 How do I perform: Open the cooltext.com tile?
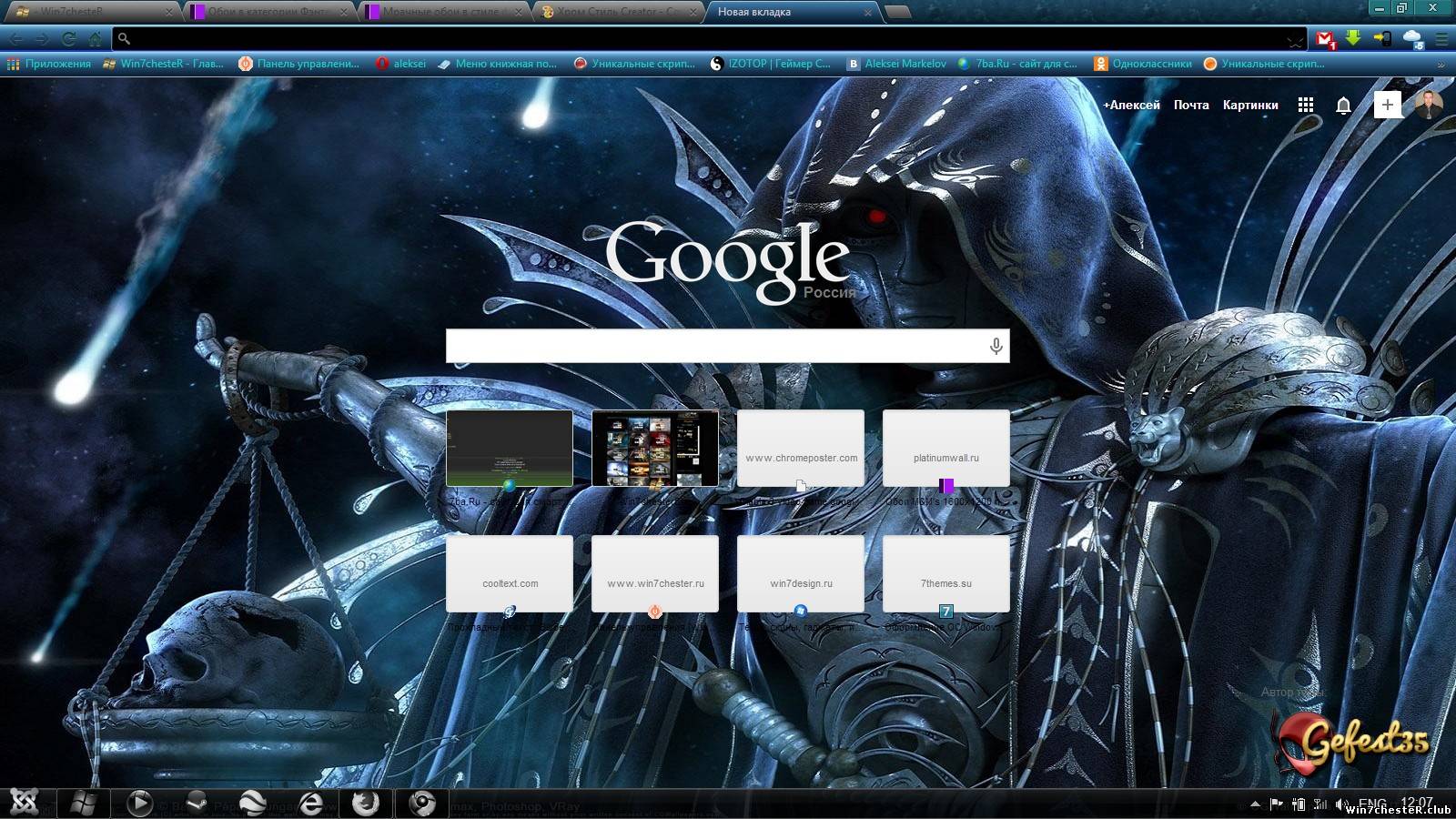[510, 573]
